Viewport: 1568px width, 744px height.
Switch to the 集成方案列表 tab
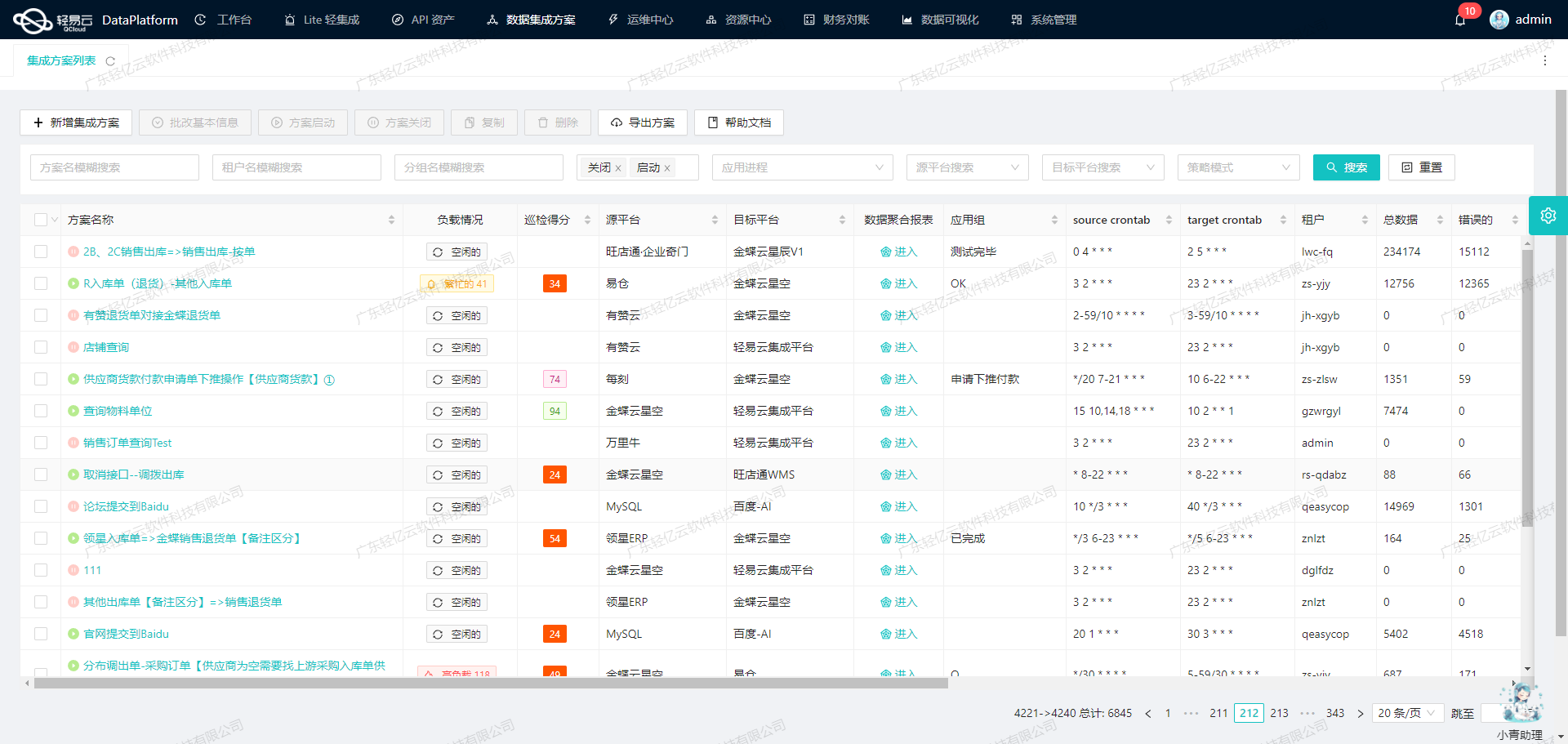click(x=61, y=60)
